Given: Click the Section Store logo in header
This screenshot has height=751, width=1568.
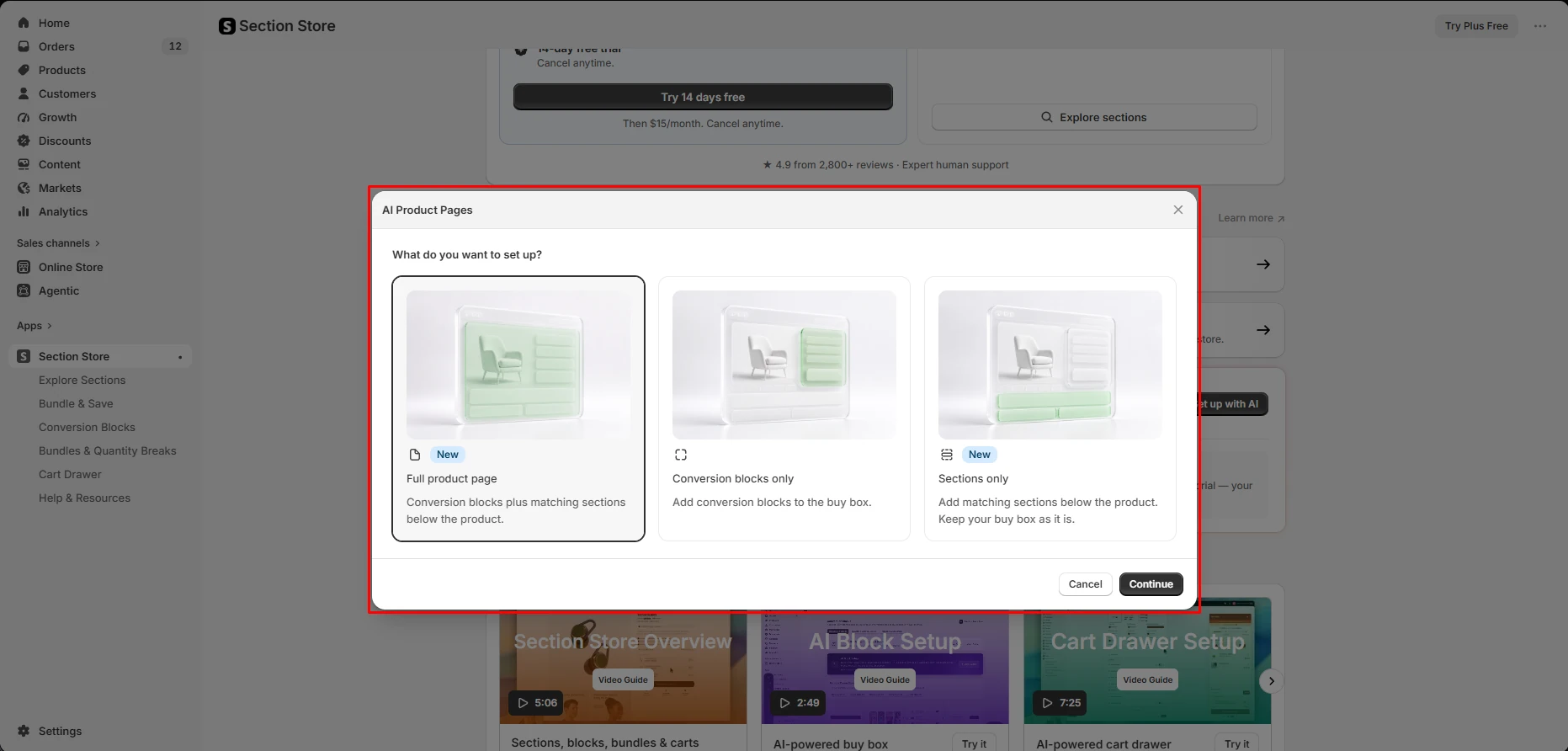Looking at the screenshot, I should [x=227, y=26].
